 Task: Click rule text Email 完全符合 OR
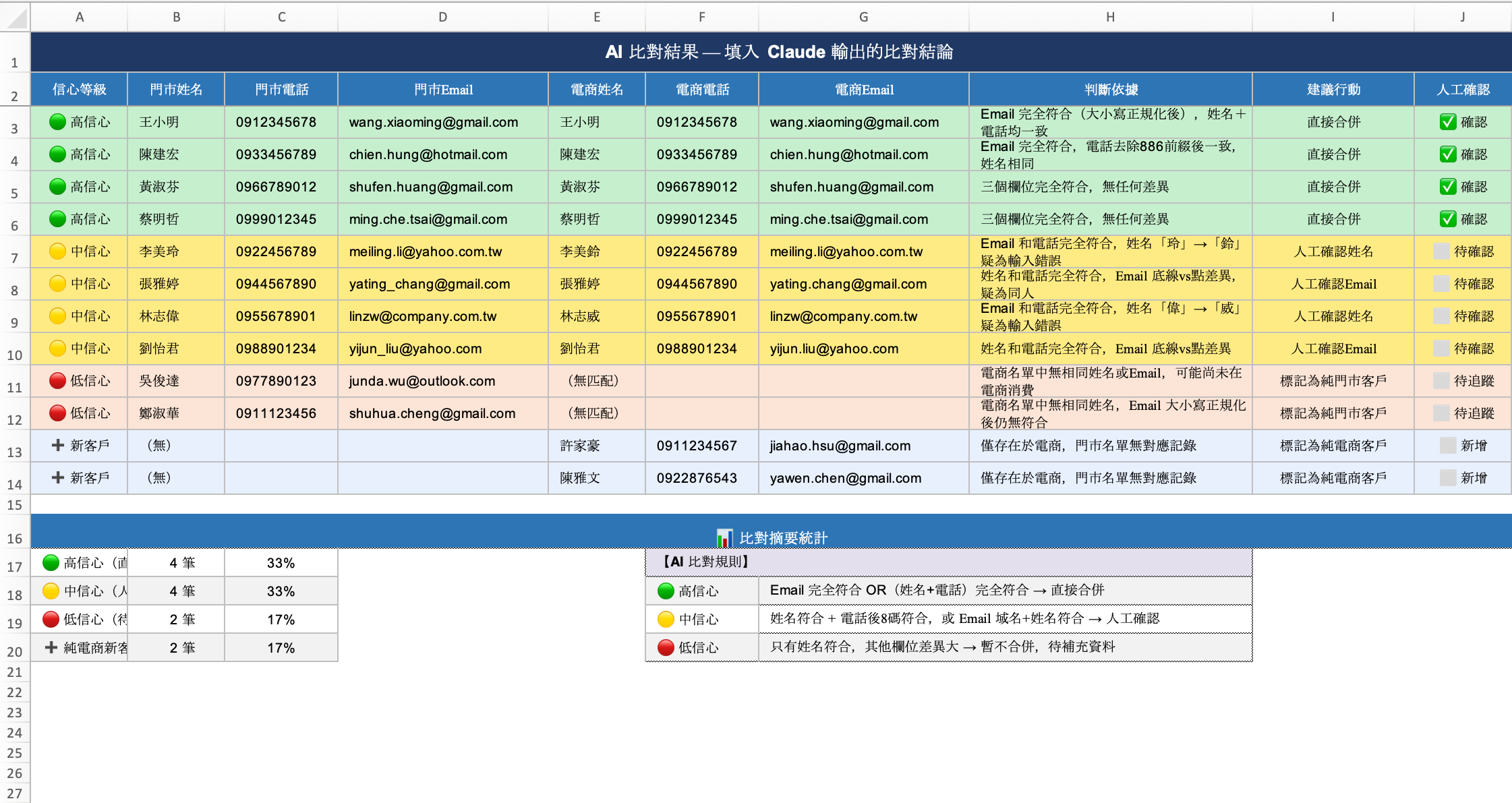1006,591
